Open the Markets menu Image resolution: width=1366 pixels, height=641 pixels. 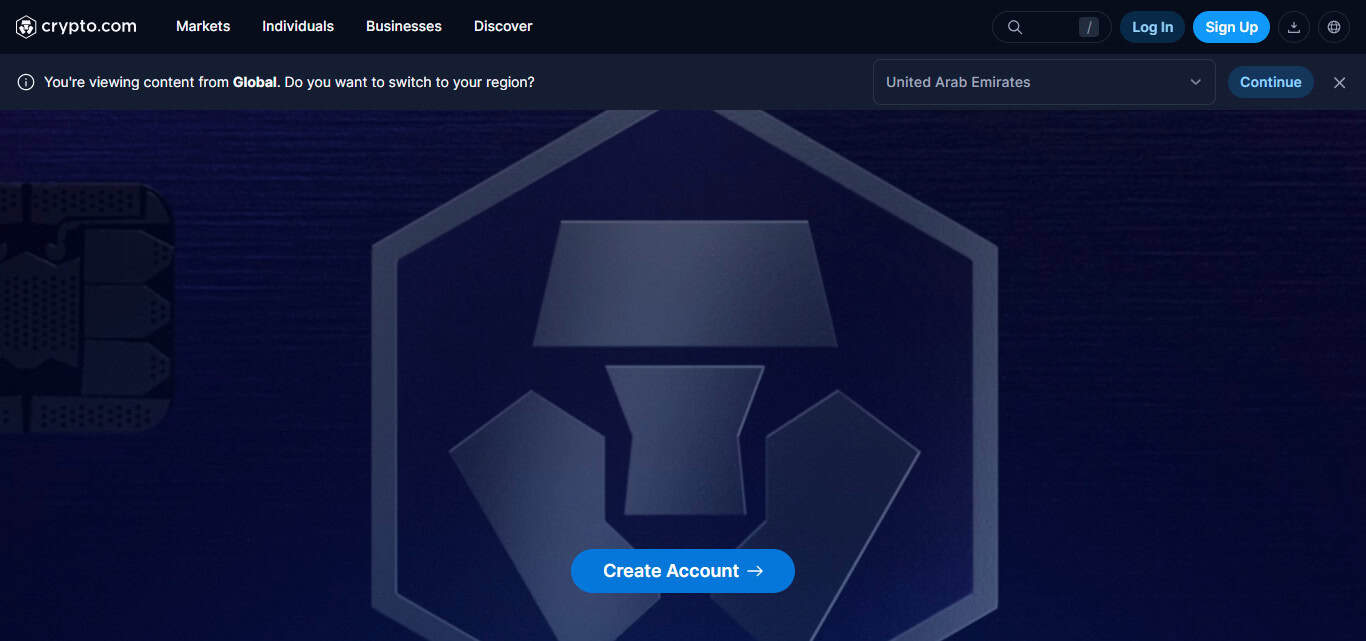click(203, 26)
